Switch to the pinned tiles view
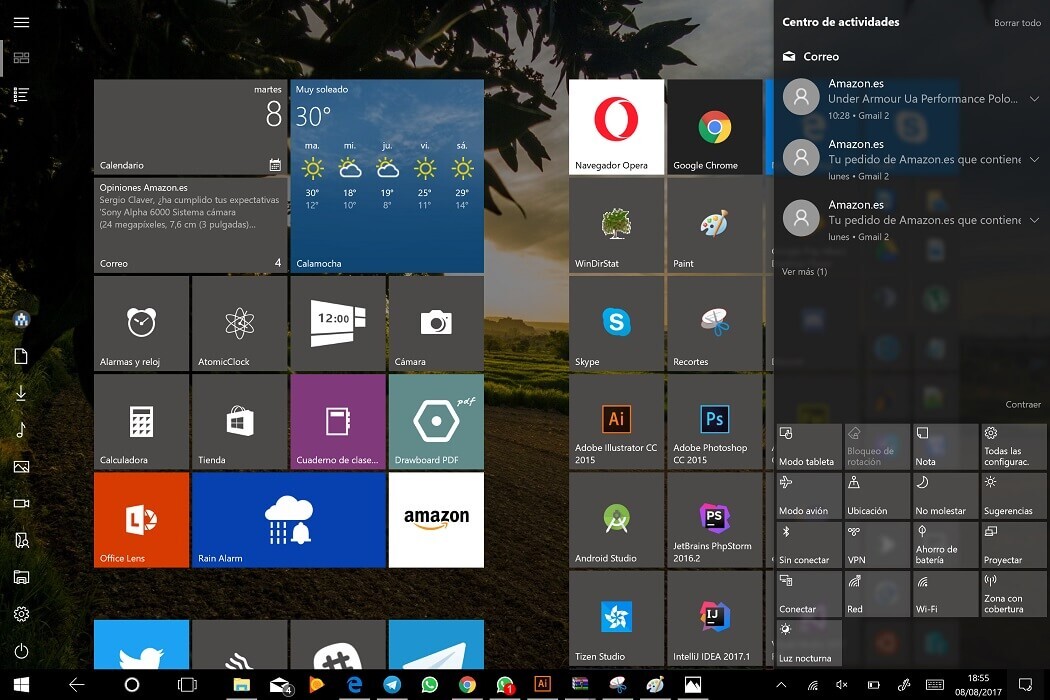Screen dimensions: 1050x700 [21, 58]
